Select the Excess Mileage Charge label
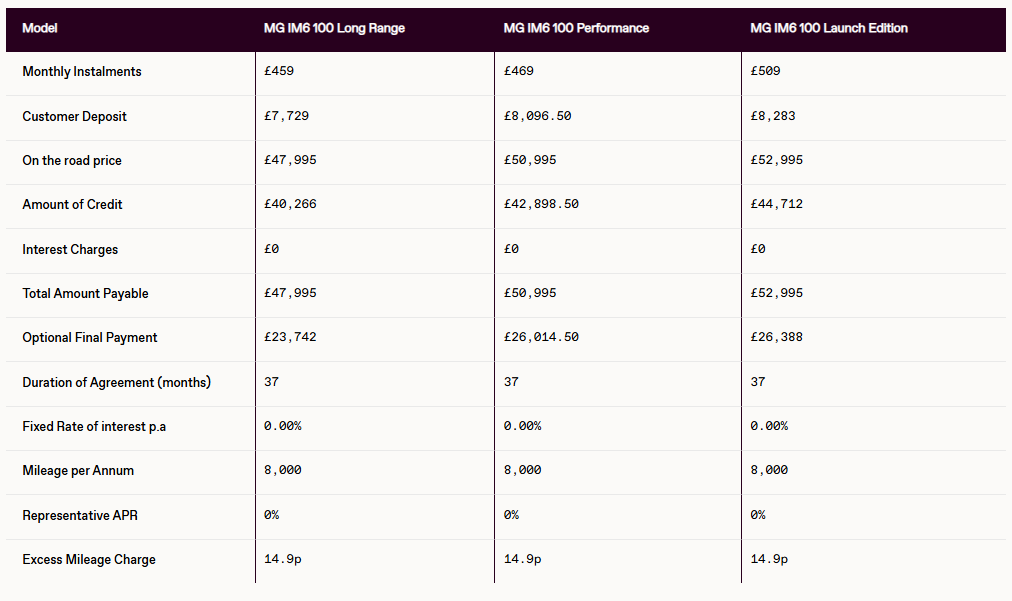The height and width of the screenshot is (601, 1012). coord(89,559)
